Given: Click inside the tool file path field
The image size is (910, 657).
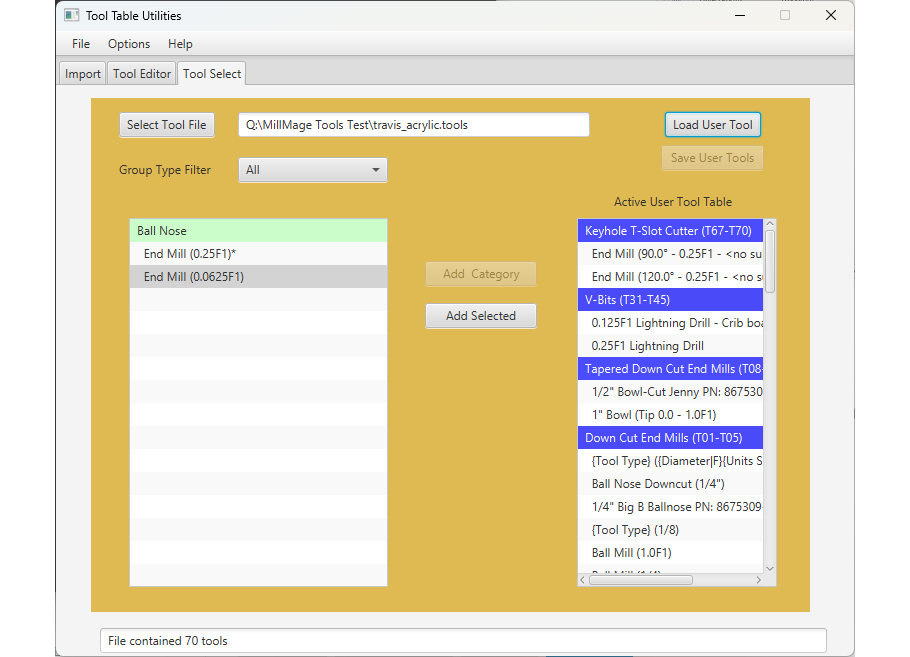Looking at the screenshot, I should (415, 124).
